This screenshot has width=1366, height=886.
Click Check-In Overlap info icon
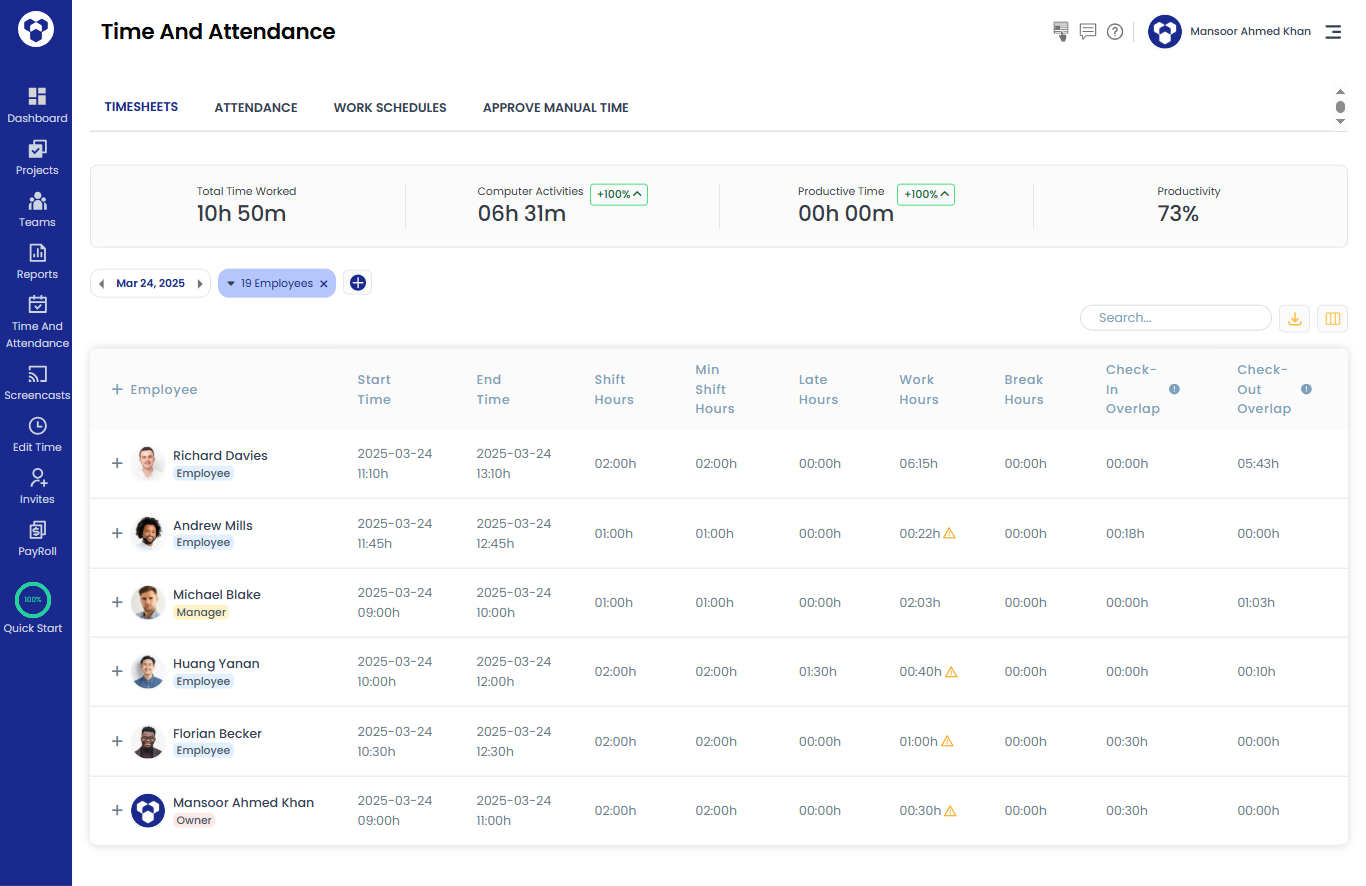click(1174, 389)
